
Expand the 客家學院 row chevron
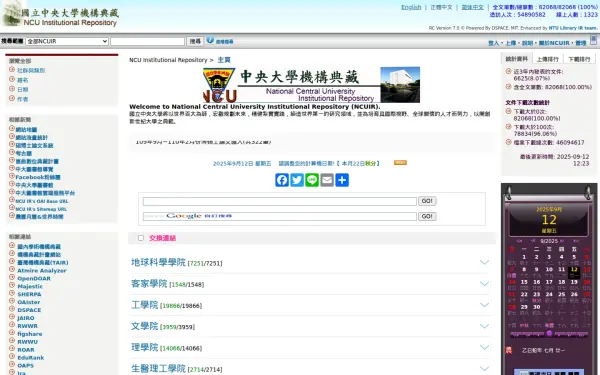484,284
